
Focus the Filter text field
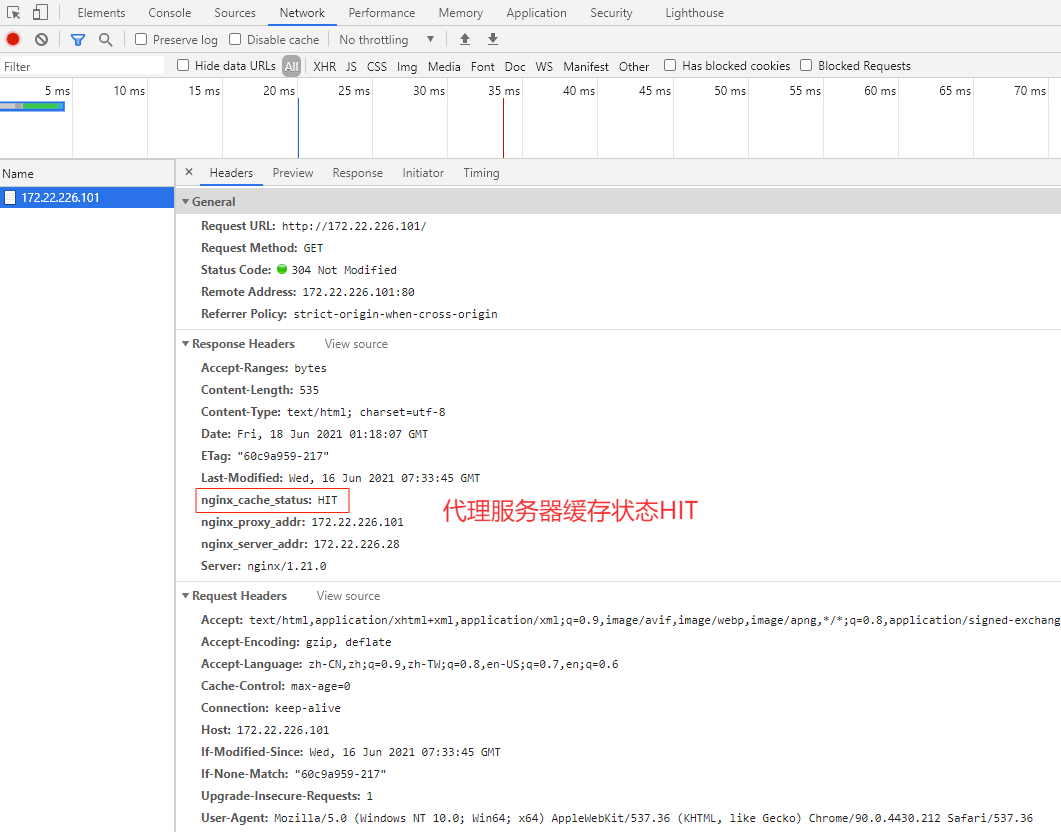pyautogui.click(x=83, y=66)
